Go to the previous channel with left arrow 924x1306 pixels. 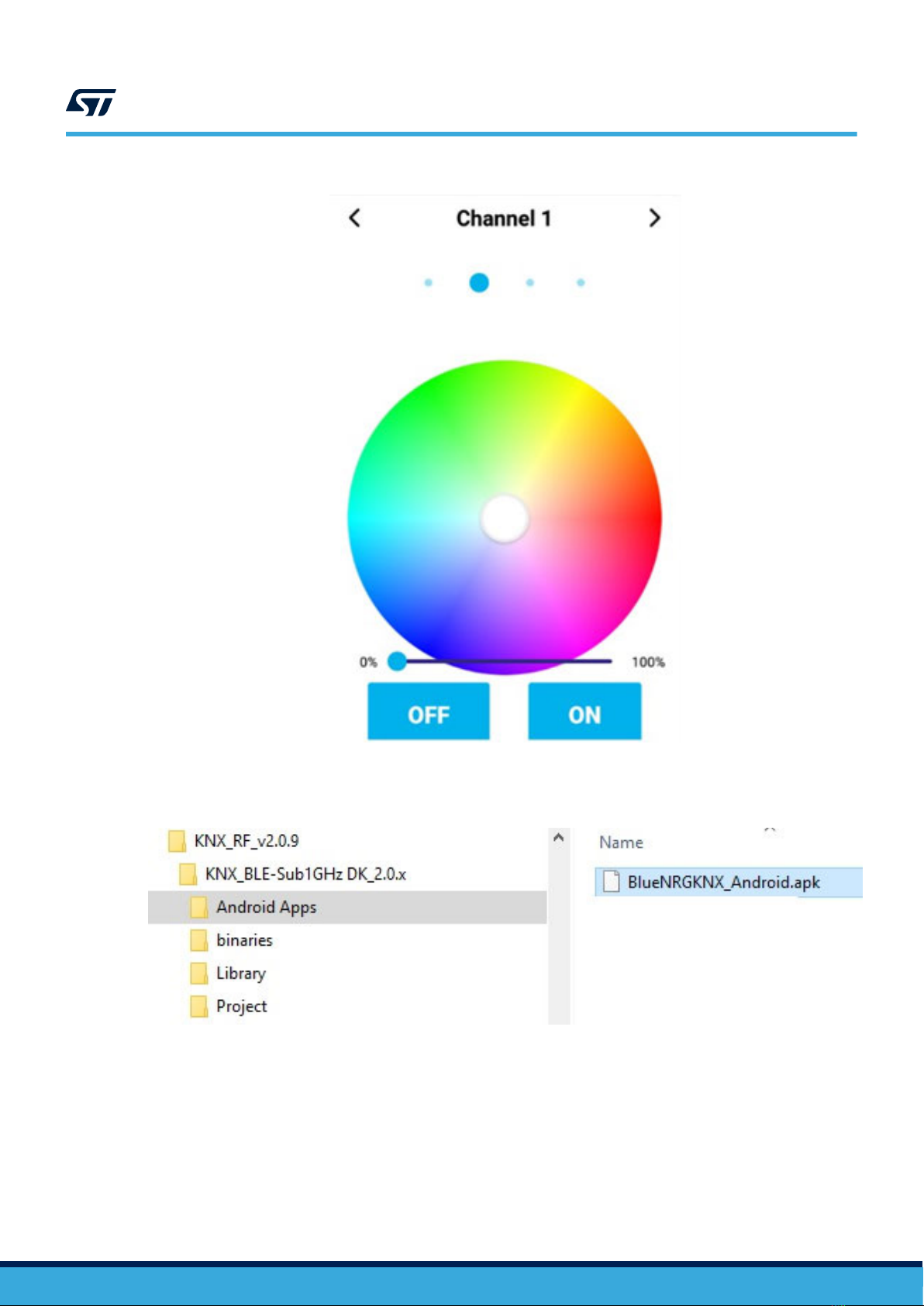tap(354, 218)
